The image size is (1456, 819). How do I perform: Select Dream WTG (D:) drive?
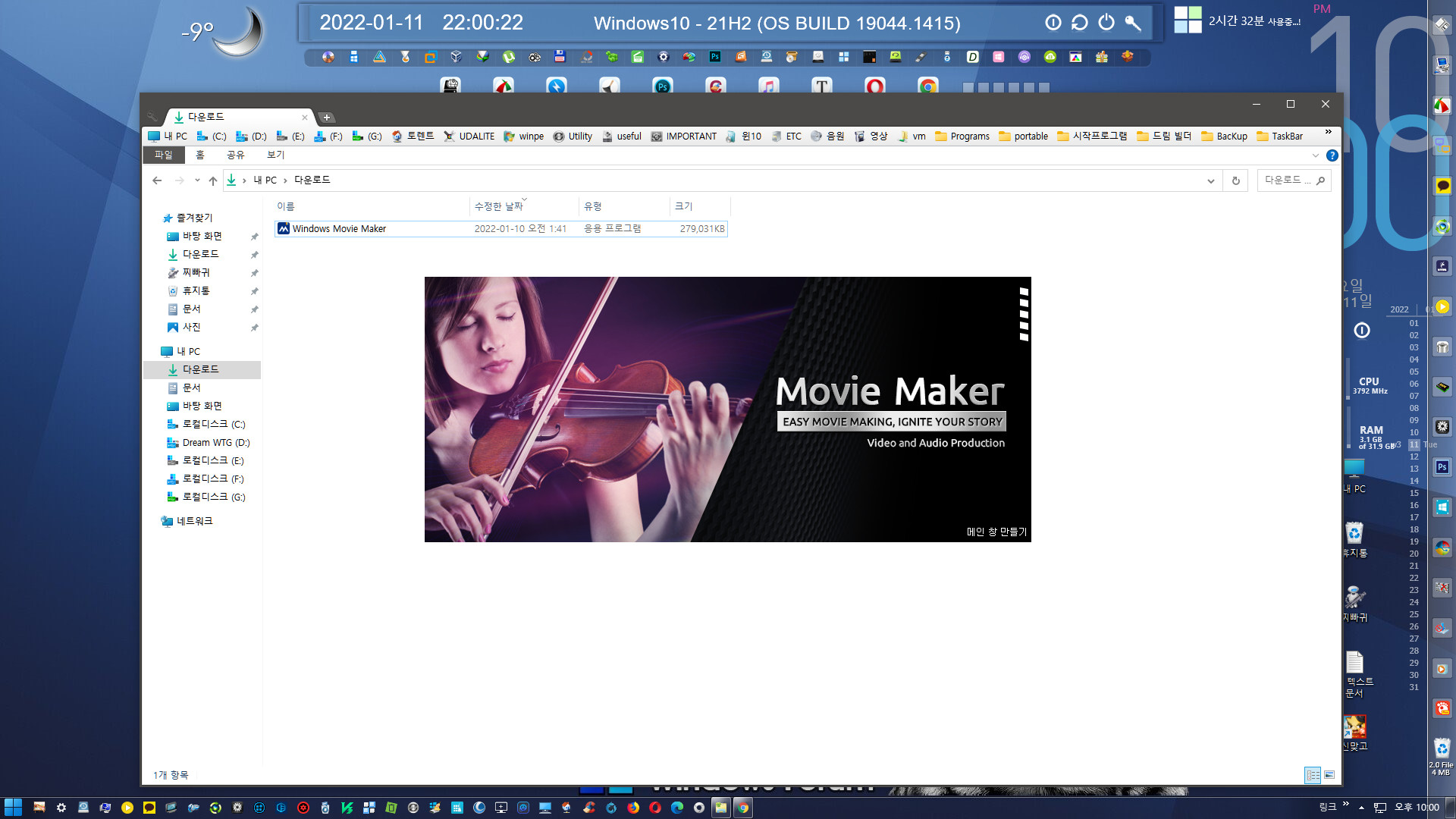[209, 443]
